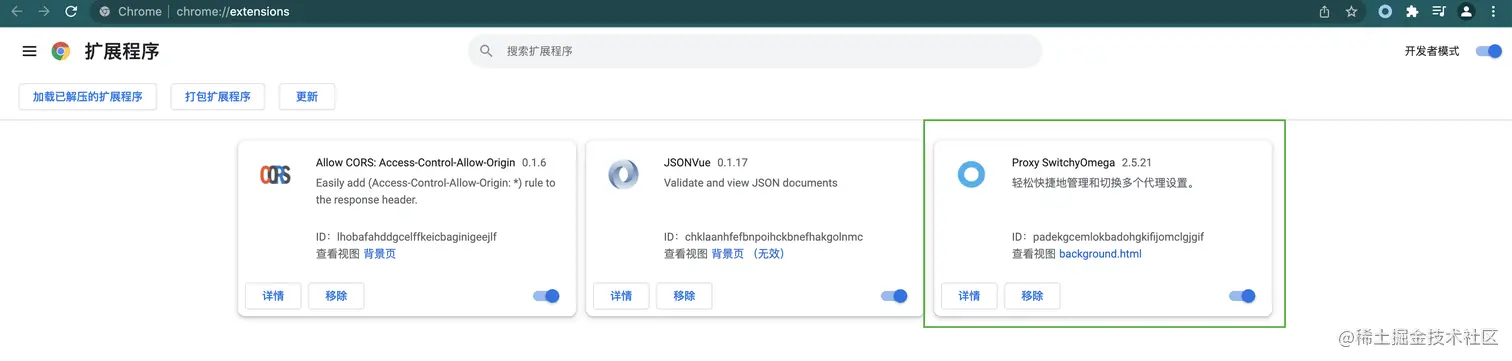
Task: Open the Chrome profile avatar
Action: (x=1466, y=12)
